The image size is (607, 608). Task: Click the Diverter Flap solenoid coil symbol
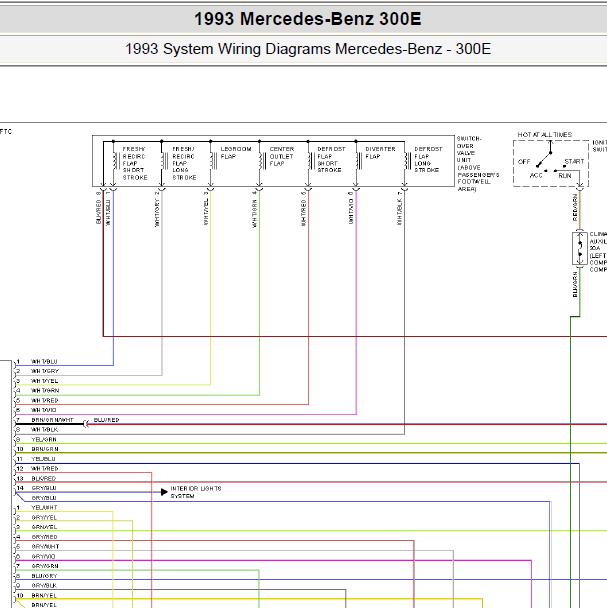359,161
